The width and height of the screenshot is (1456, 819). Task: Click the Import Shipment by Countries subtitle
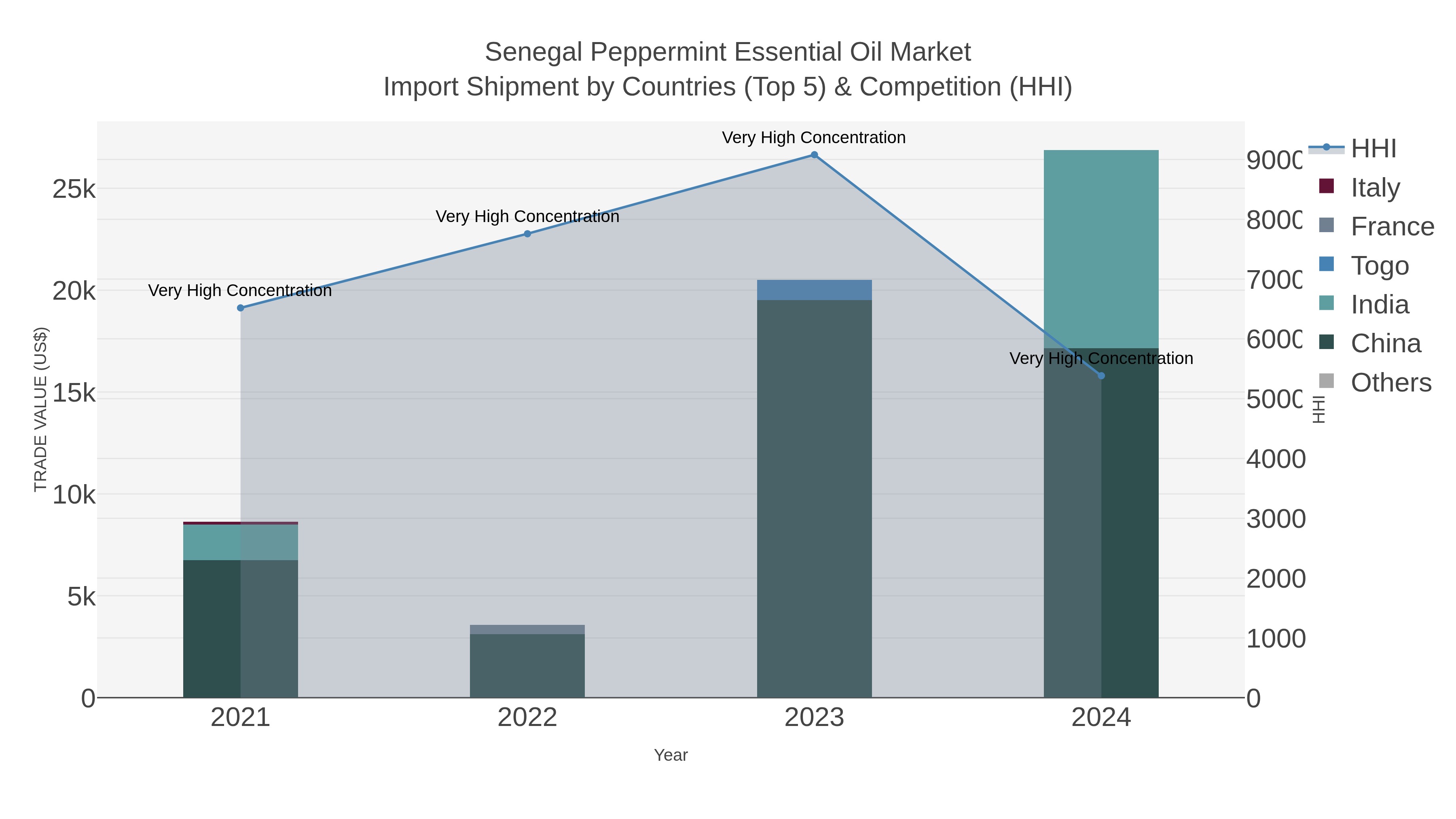pyautogui.click(x=728, y=87)
